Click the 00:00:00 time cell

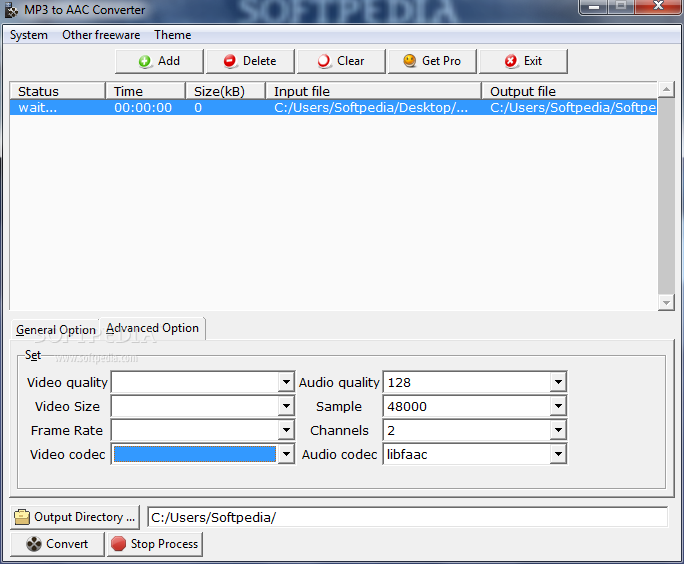[143, 108]
